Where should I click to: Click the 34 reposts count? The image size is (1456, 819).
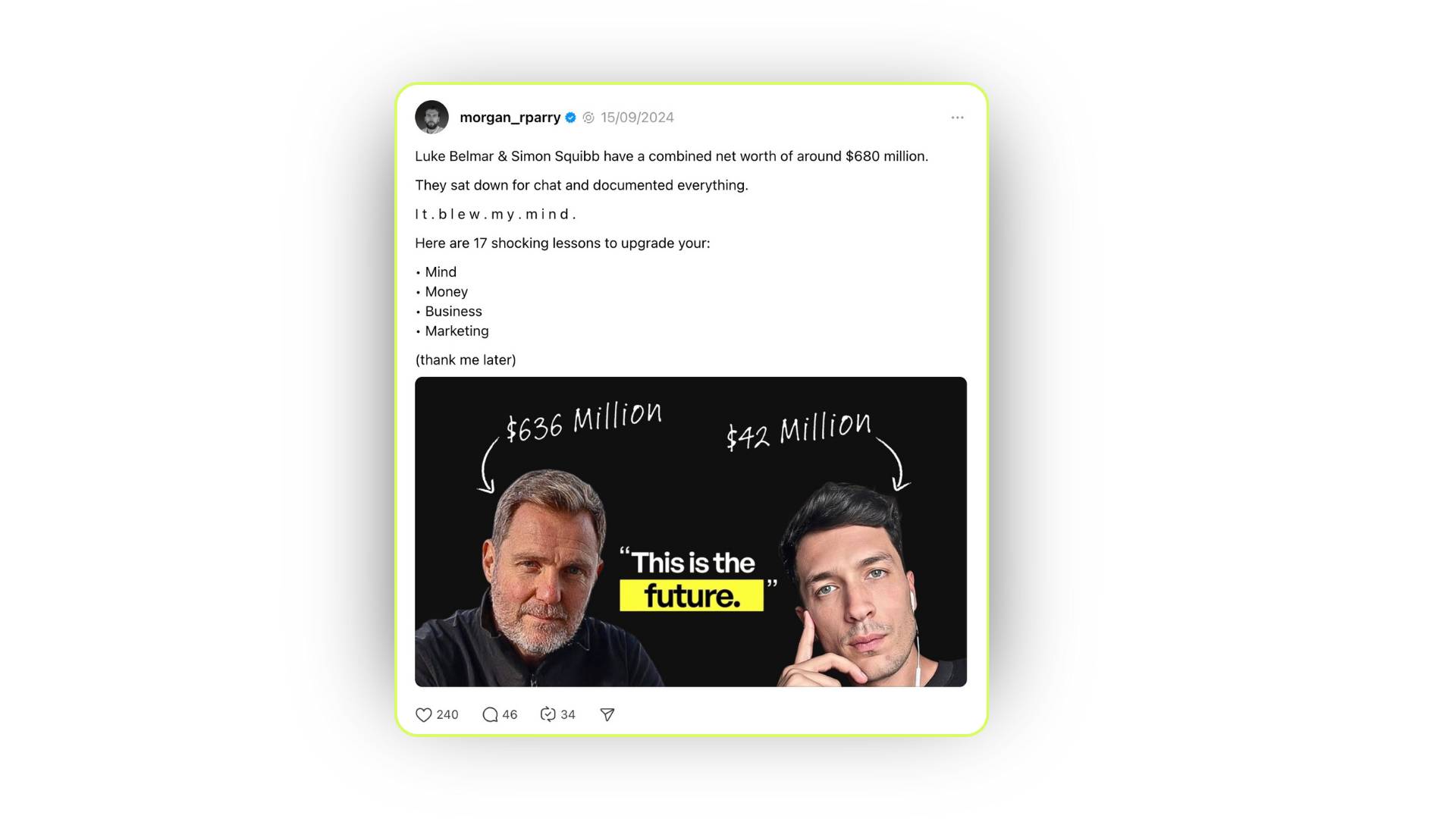click(568, 714)
